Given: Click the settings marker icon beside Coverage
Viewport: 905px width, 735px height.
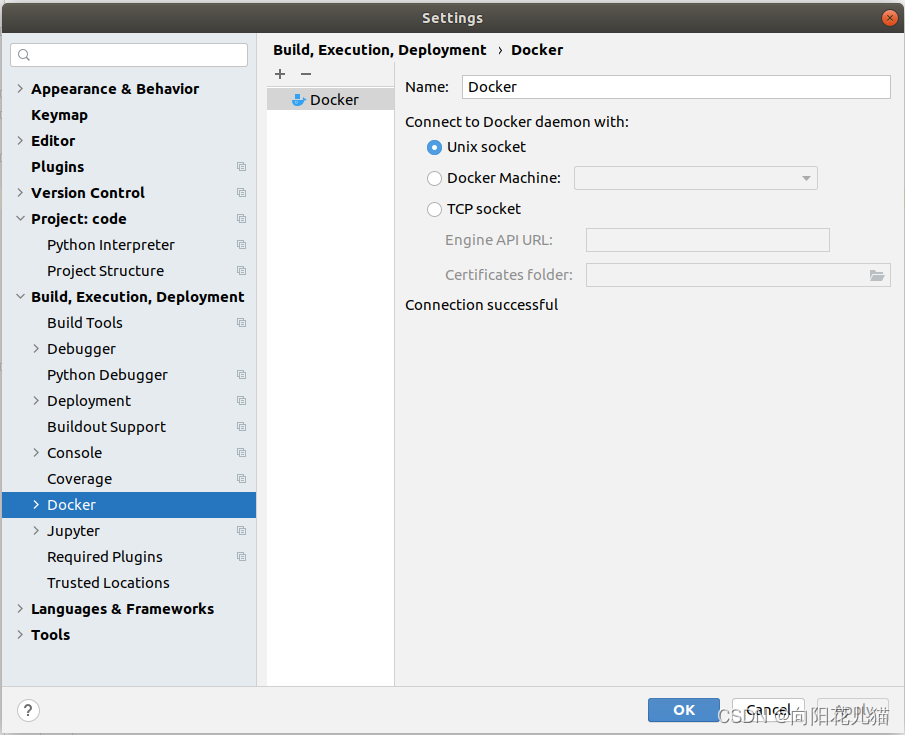Looking at the screenshot, I should tap(241, 479).
